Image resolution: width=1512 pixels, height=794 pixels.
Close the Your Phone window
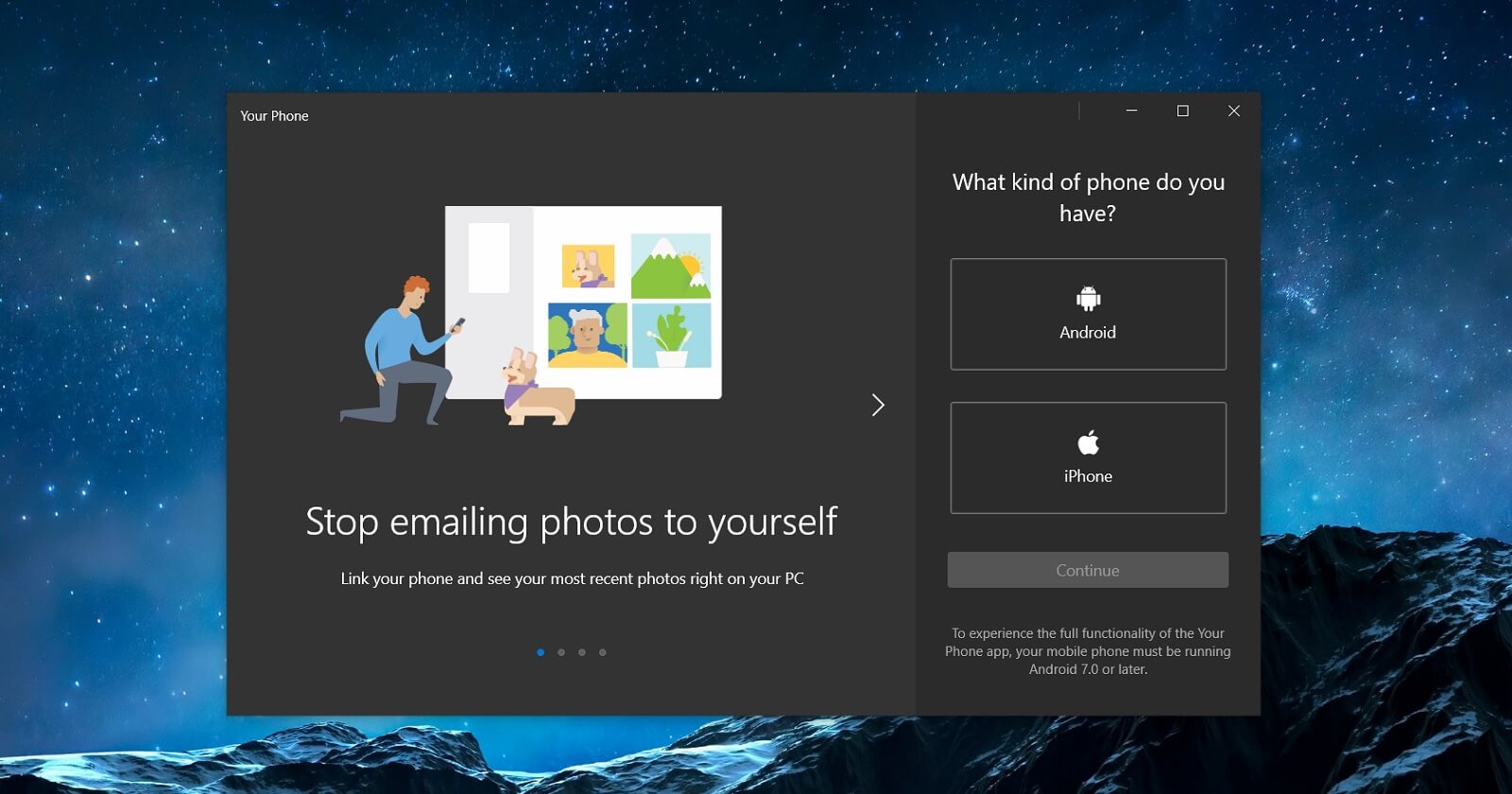1233,111
